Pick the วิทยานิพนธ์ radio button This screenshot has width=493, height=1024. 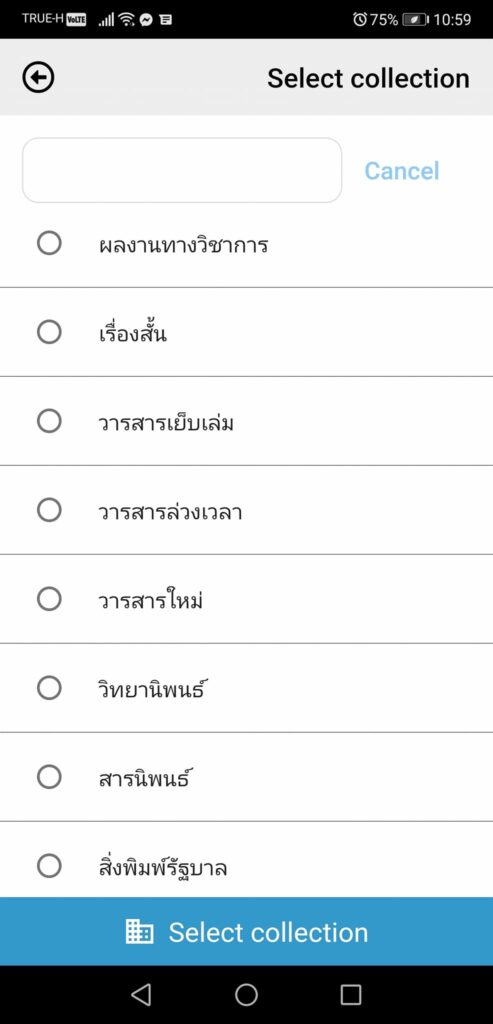tap(49, 688)
